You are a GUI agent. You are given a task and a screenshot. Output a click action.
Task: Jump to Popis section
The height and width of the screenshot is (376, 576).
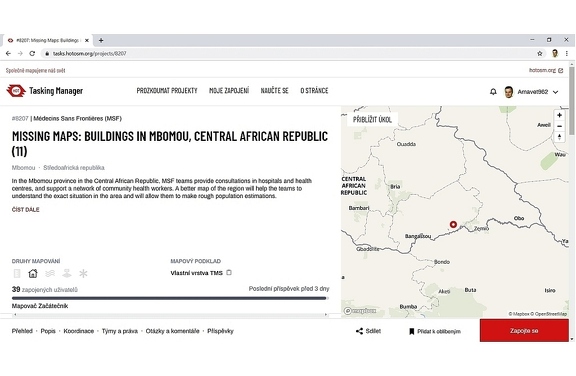pyautogui.click(x=48, y=331)
